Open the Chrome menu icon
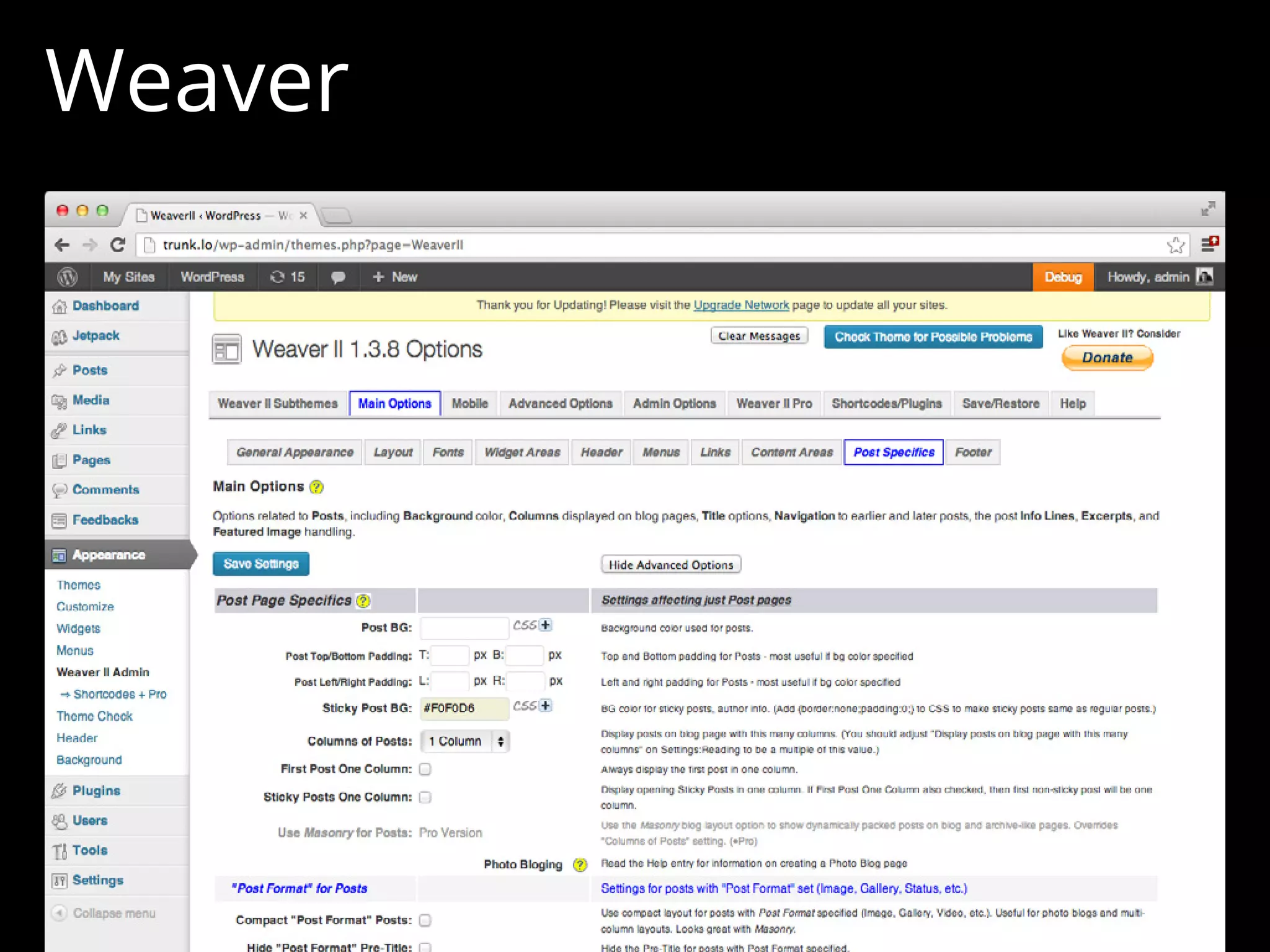The image size is (1270, 952). (1209, 244)
